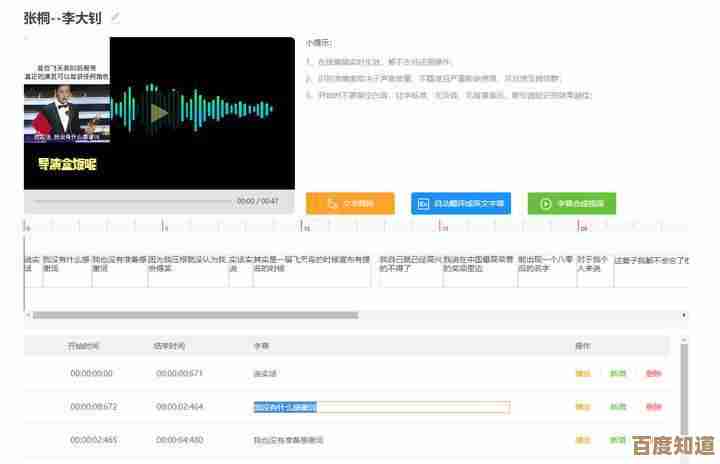Click the 结束时间 column header

169,346
